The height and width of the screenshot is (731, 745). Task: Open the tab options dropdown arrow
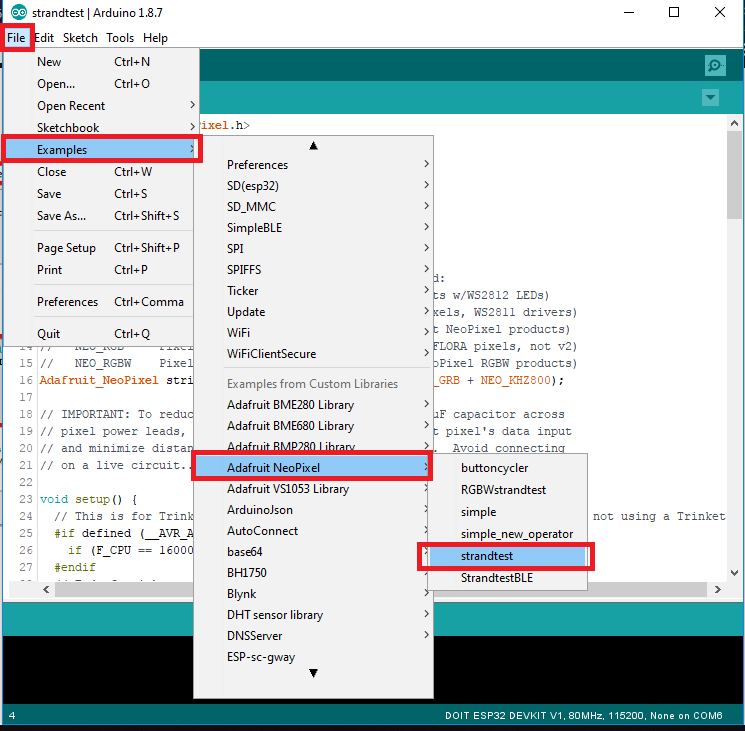click(710, 97)
